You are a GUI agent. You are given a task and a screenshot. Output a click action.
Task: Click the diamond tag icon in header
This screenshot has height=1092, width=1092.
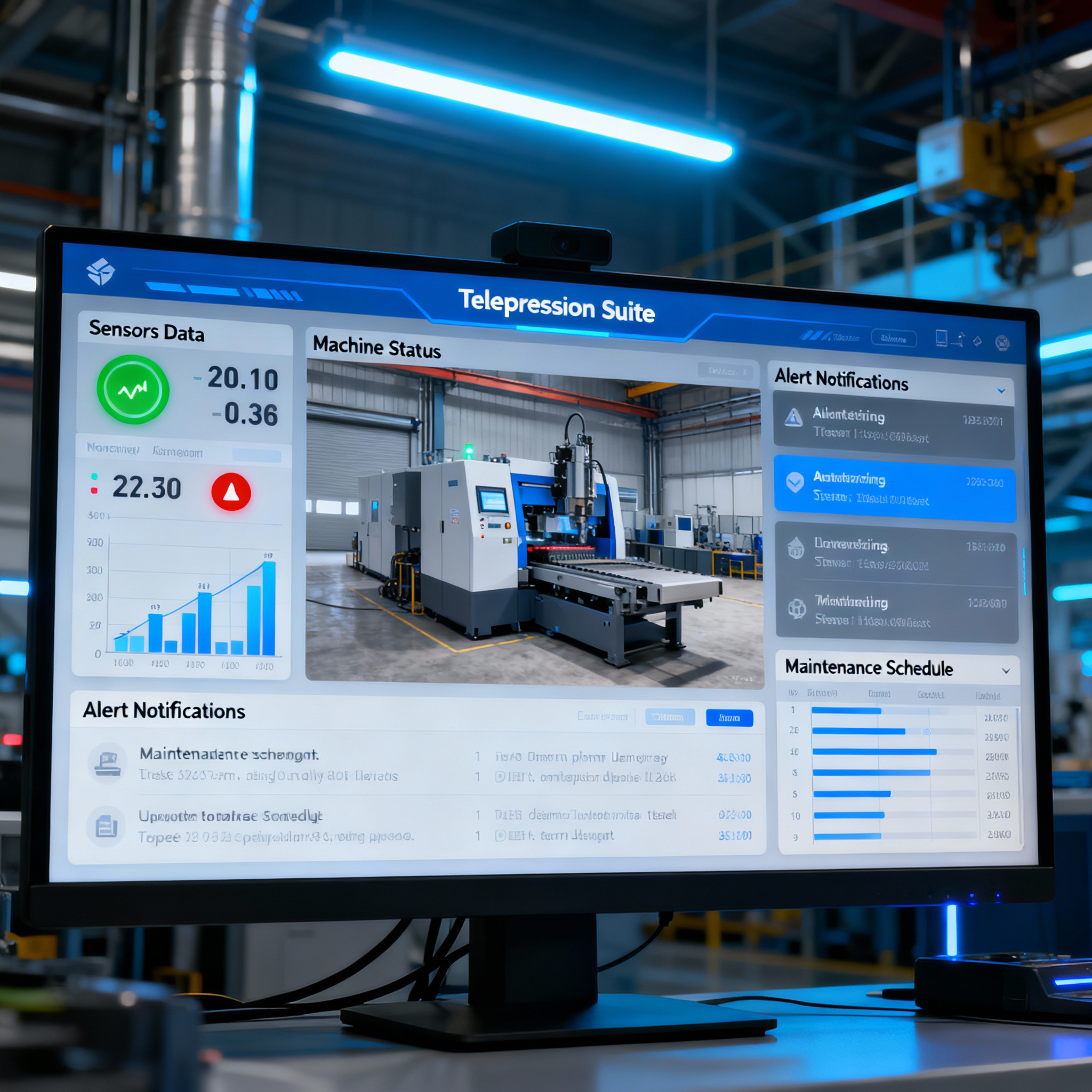977,341
